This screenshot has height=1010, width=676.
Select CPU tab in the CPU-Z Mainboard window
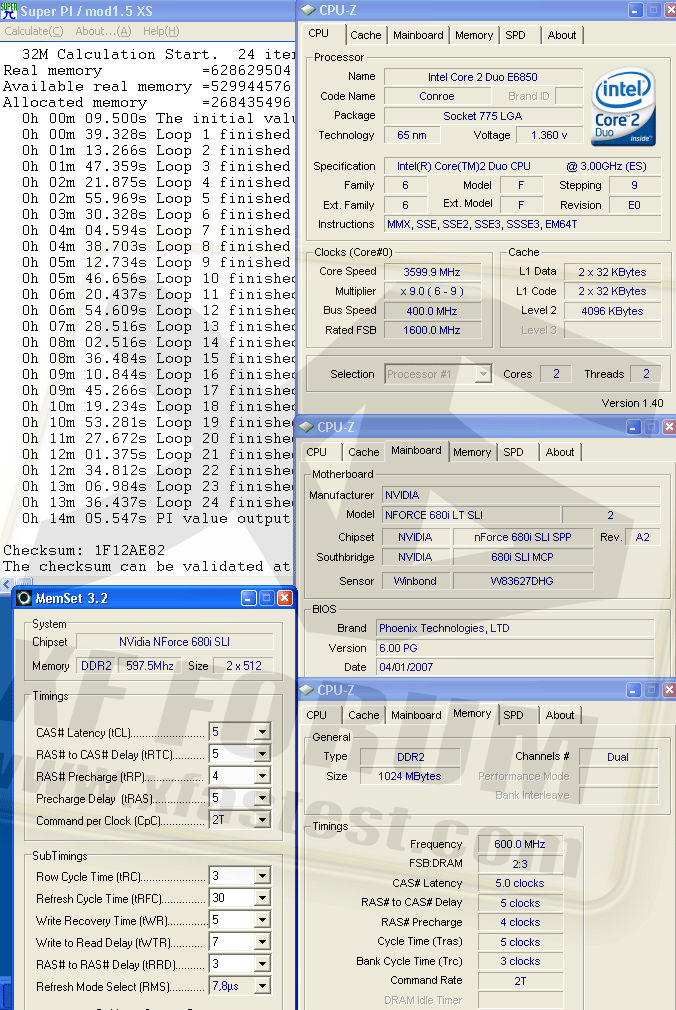(x=316, y=452)
